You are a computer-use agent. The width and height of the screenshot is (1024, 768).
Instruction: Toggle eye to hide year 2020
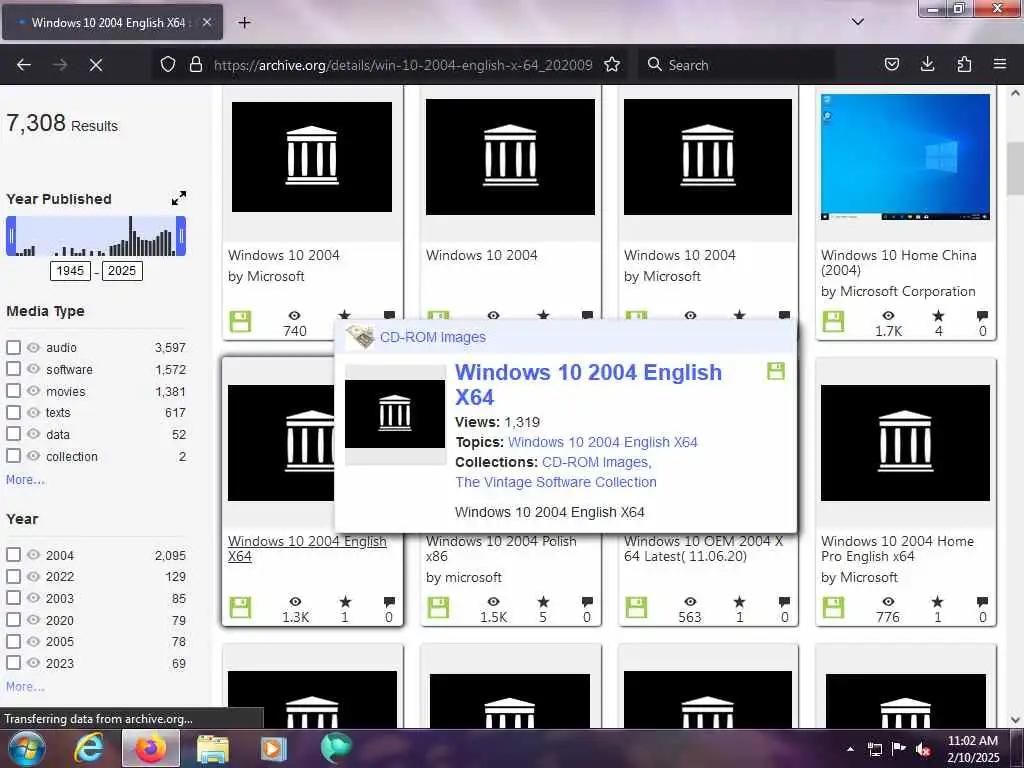pos(33,620)
